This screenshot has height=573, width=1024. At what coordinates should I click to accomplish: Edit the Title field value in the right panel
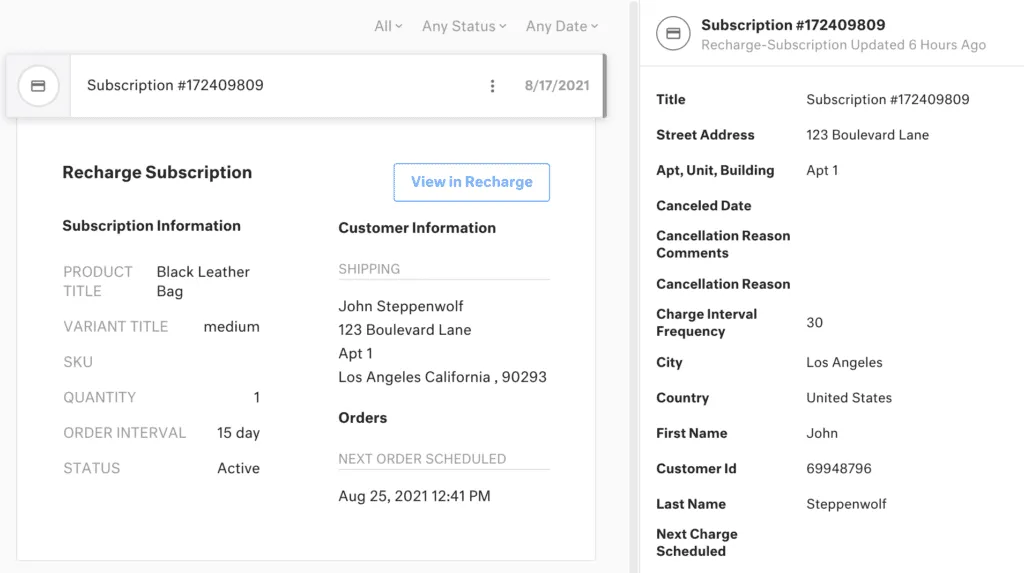(x=887, y=100)
